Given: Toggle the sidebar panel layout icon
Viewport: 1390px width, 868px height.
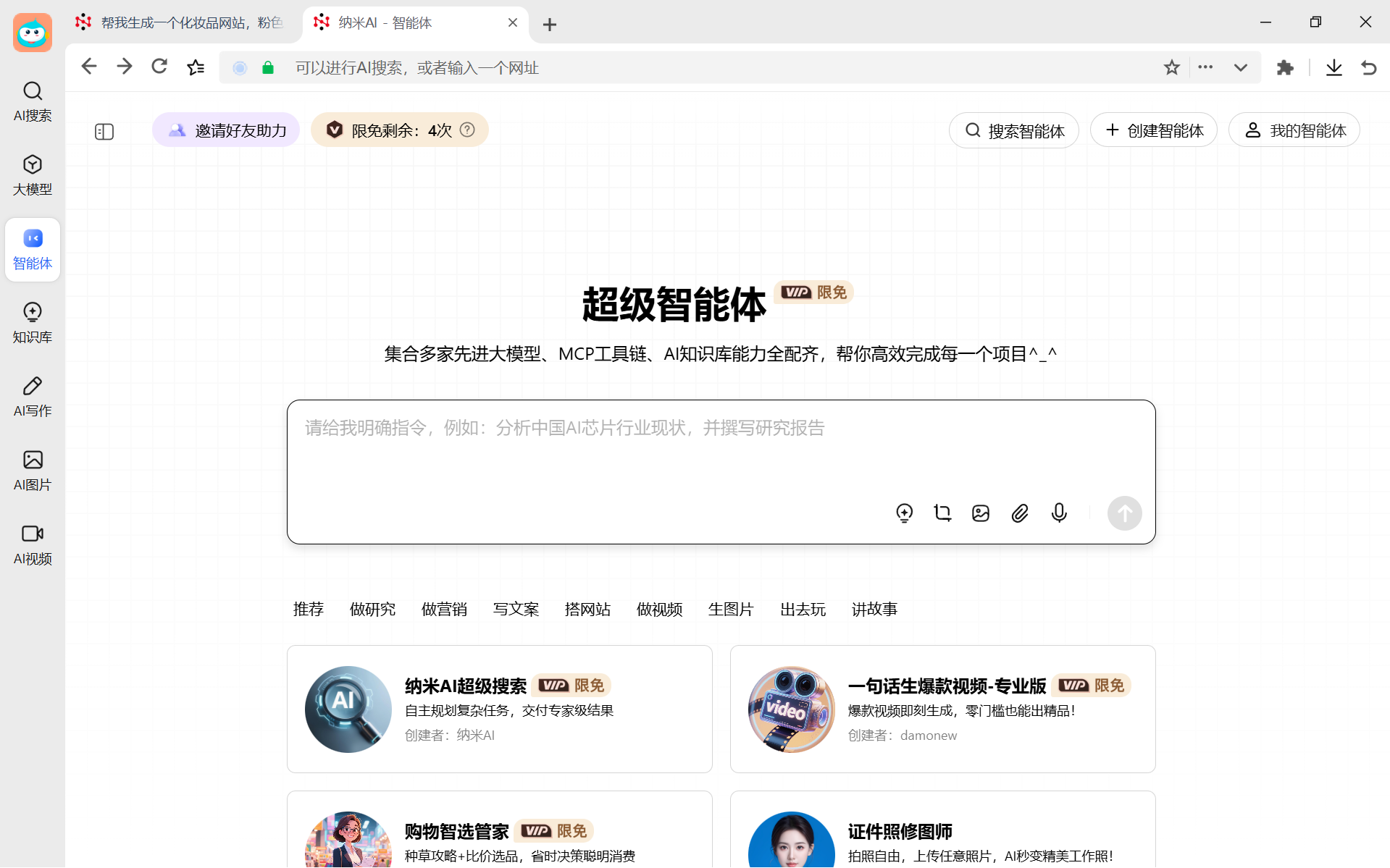Looking at the screenshot, I should coord(104,131).
